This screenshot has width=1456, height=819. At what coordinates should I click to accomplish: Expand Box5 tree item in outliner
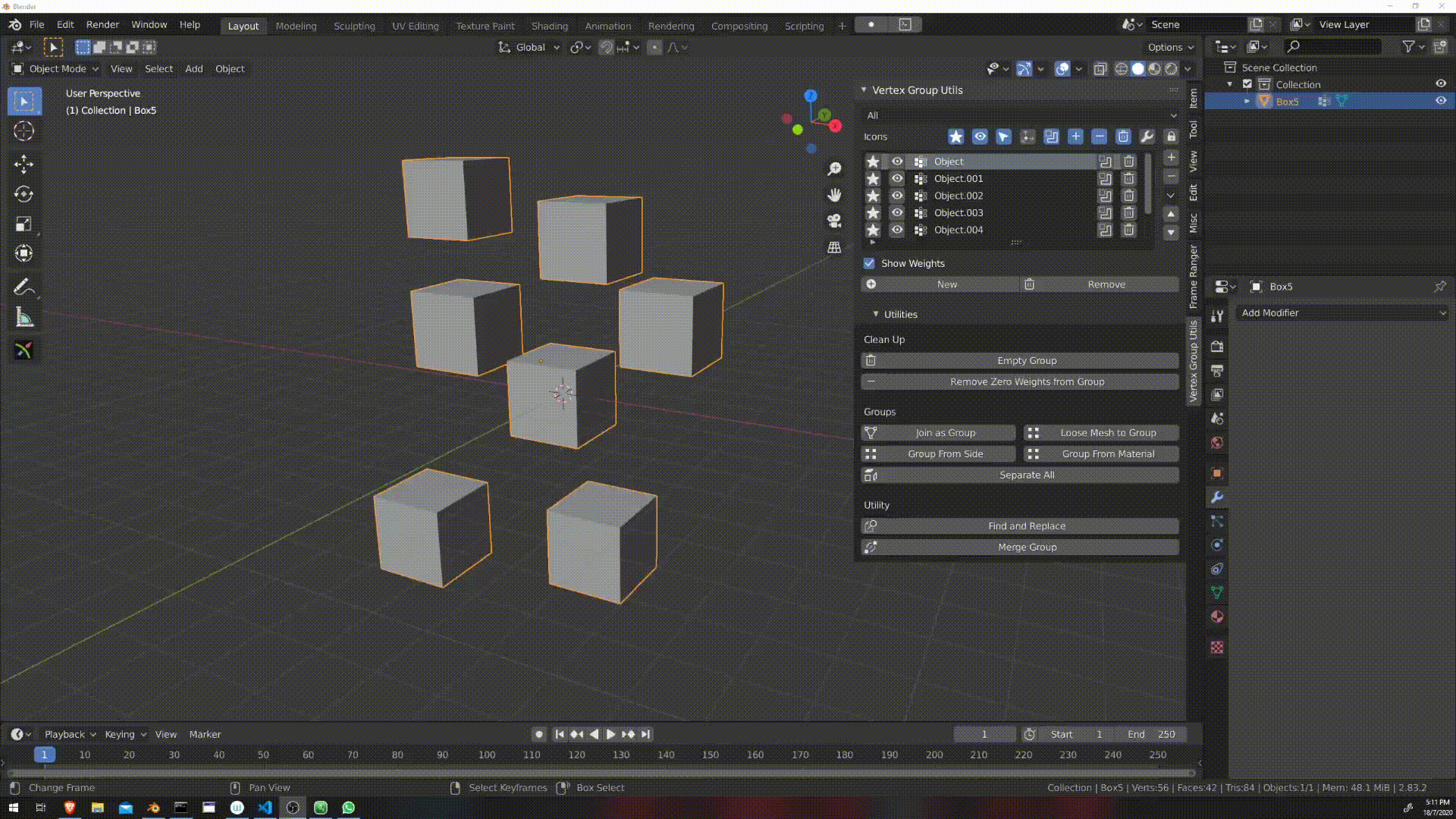[x=1247, y=102]
